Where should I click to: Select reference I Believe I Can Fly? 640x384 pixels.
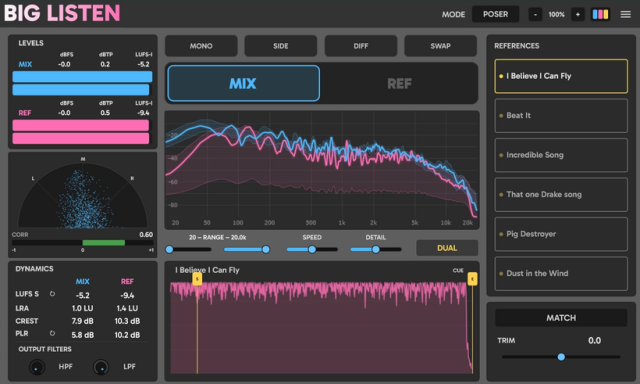coord(561,76)
